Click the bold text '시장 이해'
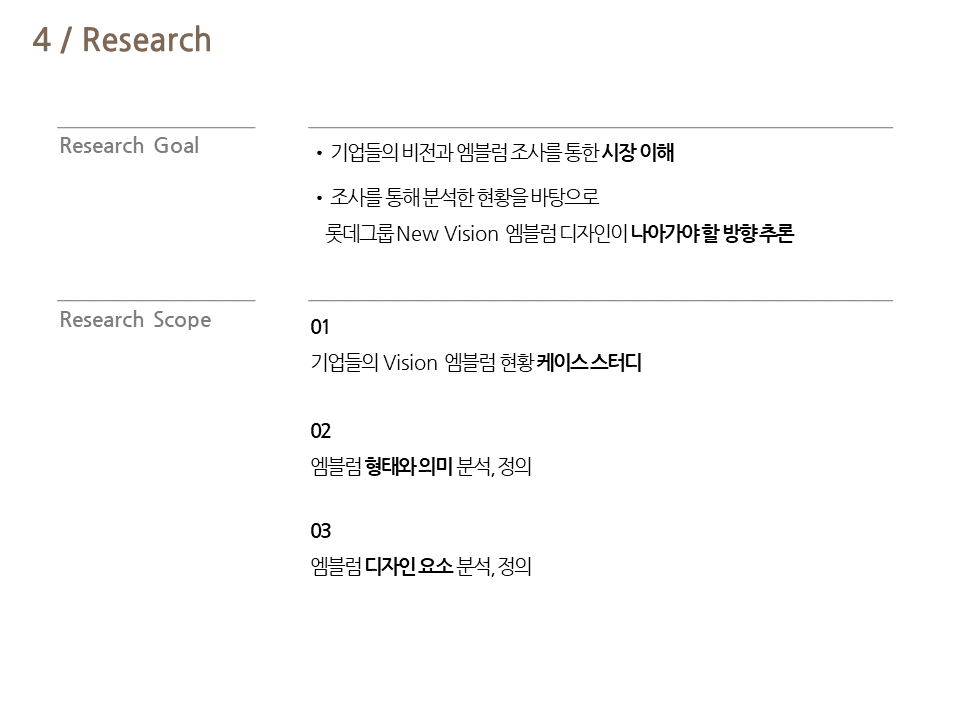Image resolution: width=960 pixels, height=720 pixels. click(638, 152)
